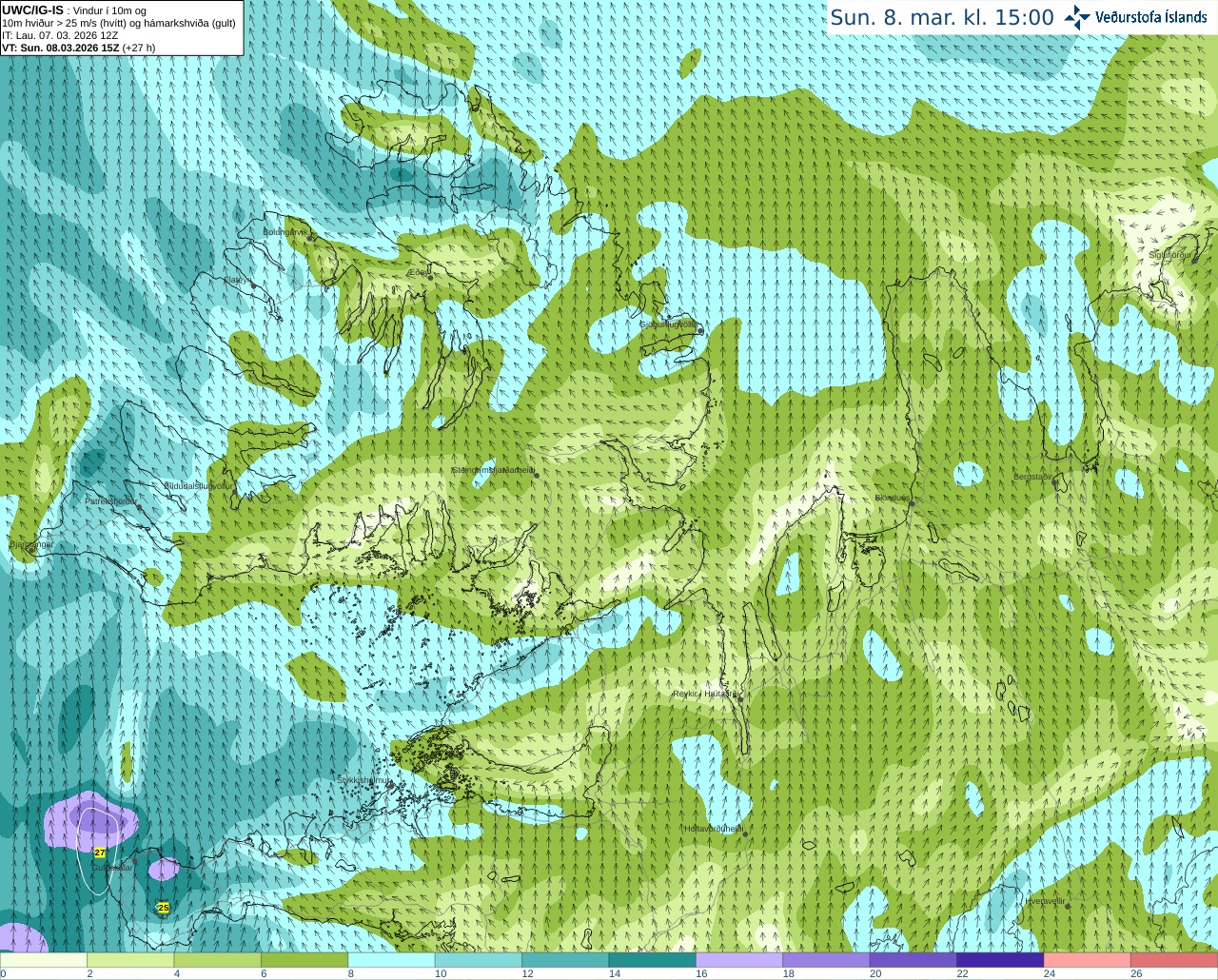Click the 20–22 m/s violet legend swatch

click(x=913, y=960)
